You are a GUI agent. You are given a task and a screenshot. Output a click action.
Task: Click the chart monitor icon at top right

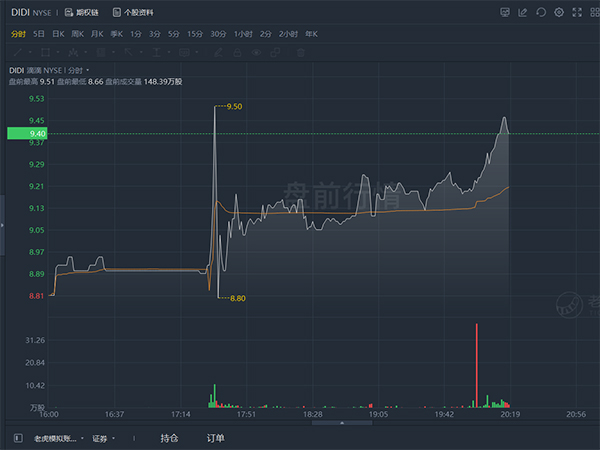click(x=505, y=12)
